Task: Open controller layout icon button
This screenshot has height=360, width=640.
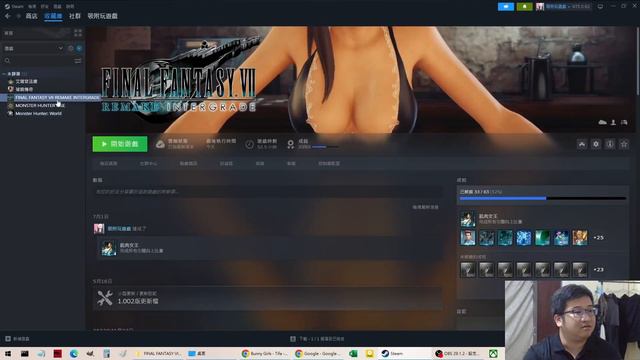Action: click(x=582, y=144)
